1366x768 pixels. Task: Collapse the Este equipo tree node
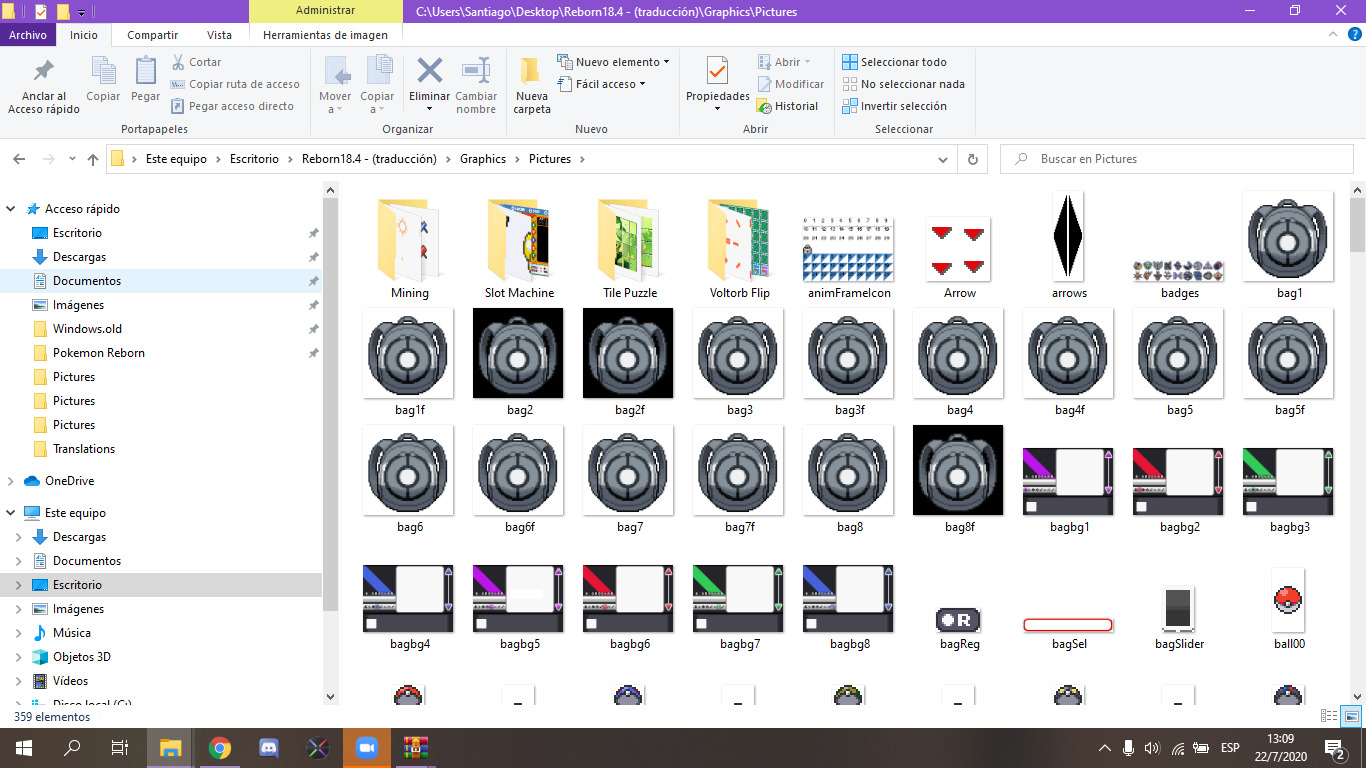click(x=11, y=513)
